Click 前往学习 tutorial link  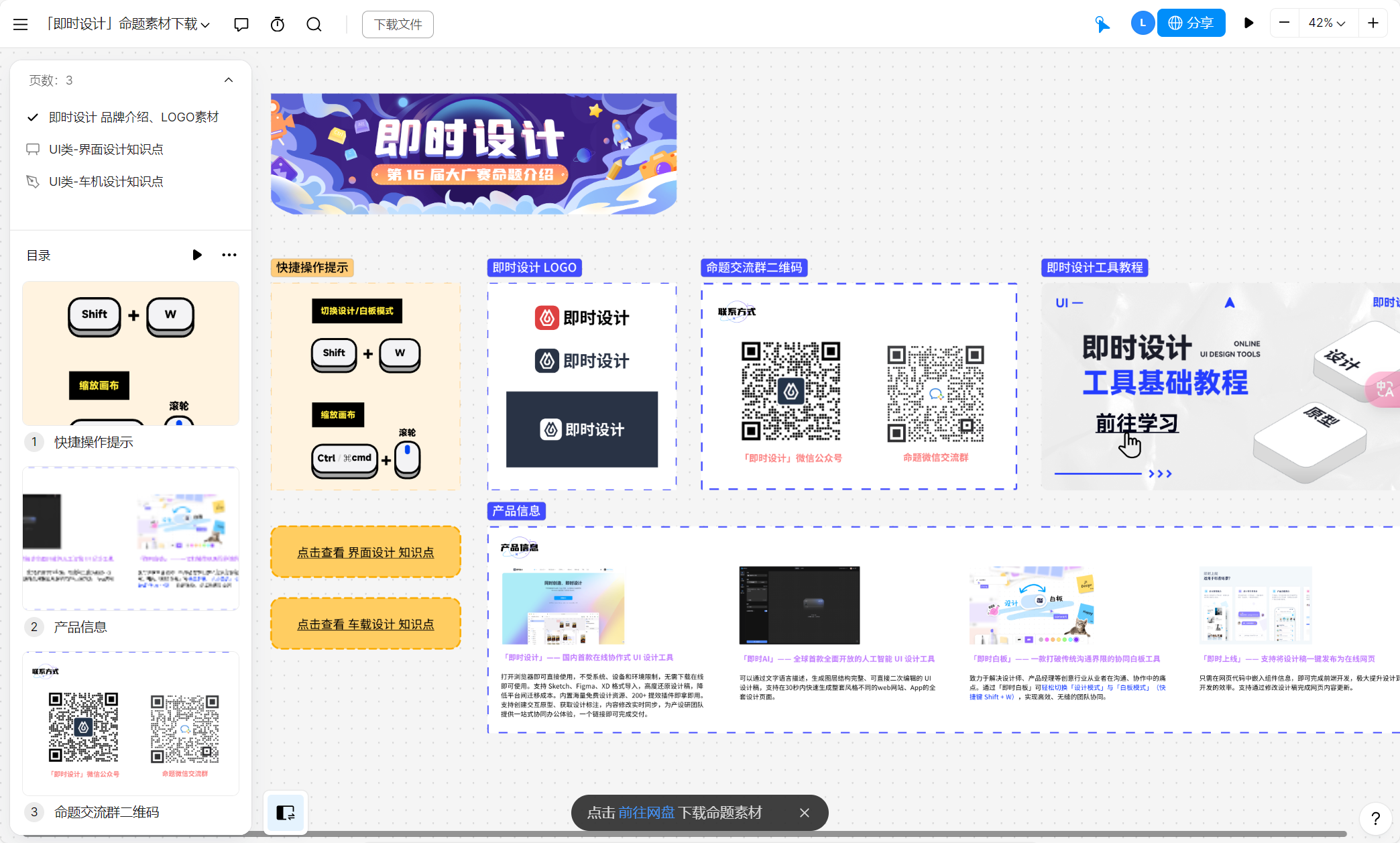pos(1136,423)
